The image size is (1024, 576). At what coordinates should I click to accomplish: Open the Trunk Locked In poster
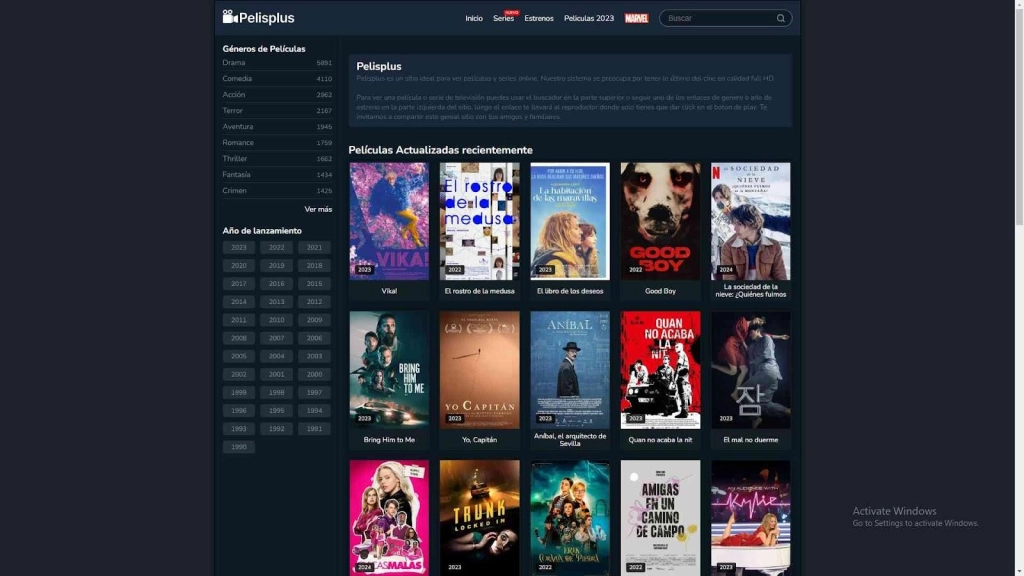(479, 517)
